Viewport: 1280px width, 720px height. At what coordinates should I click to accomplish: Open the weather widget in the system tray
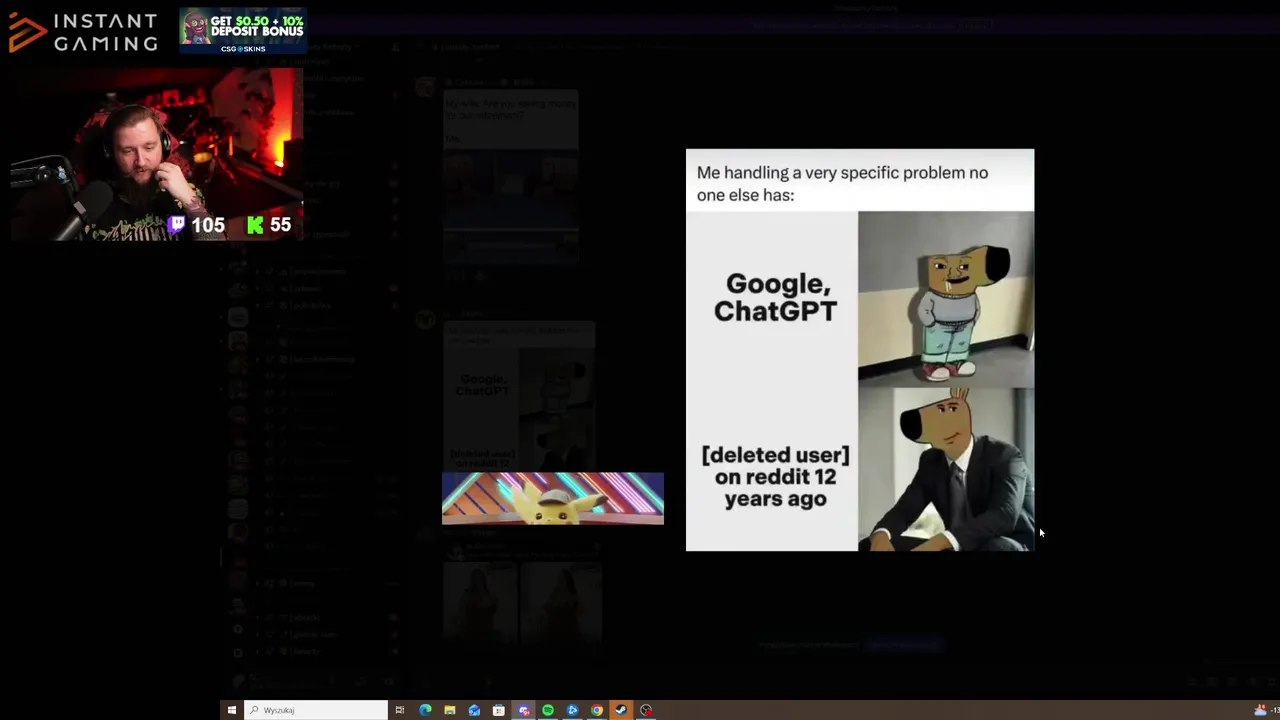pos(1265,710)
